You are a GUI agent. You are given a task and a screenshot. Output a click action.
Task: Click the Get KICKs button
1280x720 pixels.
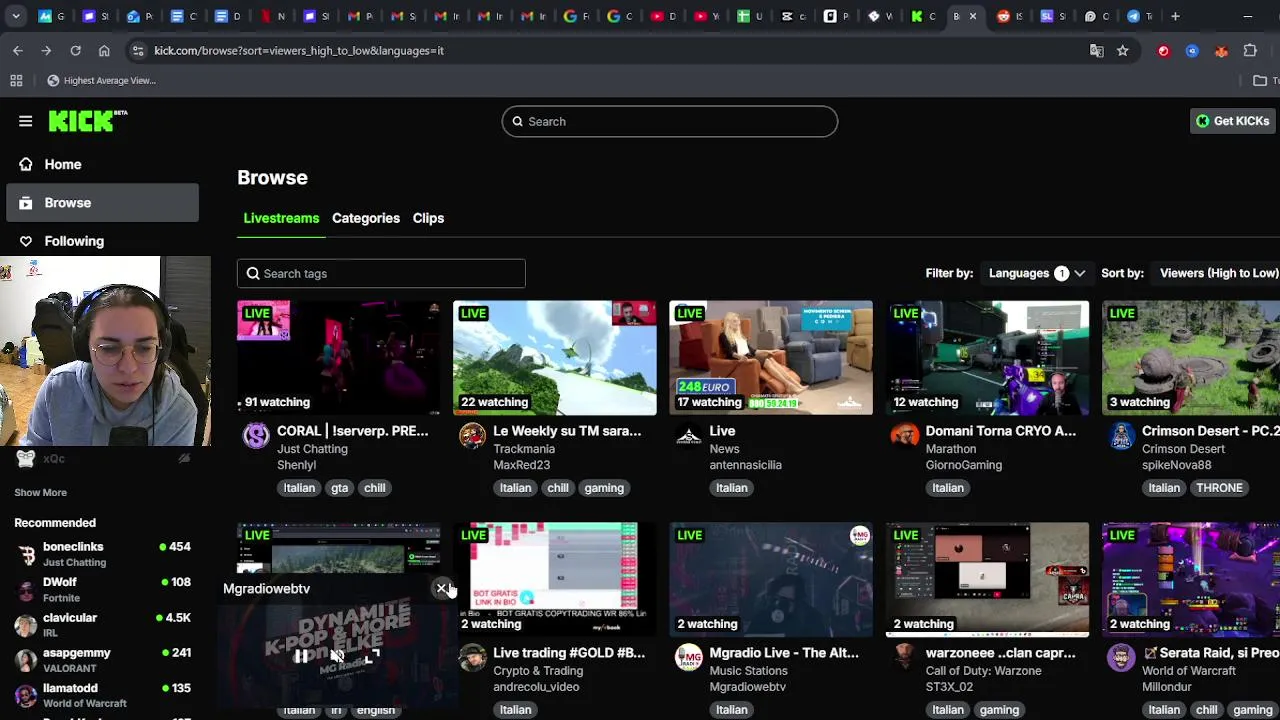pyautogui.click(x=1232, y=121)
